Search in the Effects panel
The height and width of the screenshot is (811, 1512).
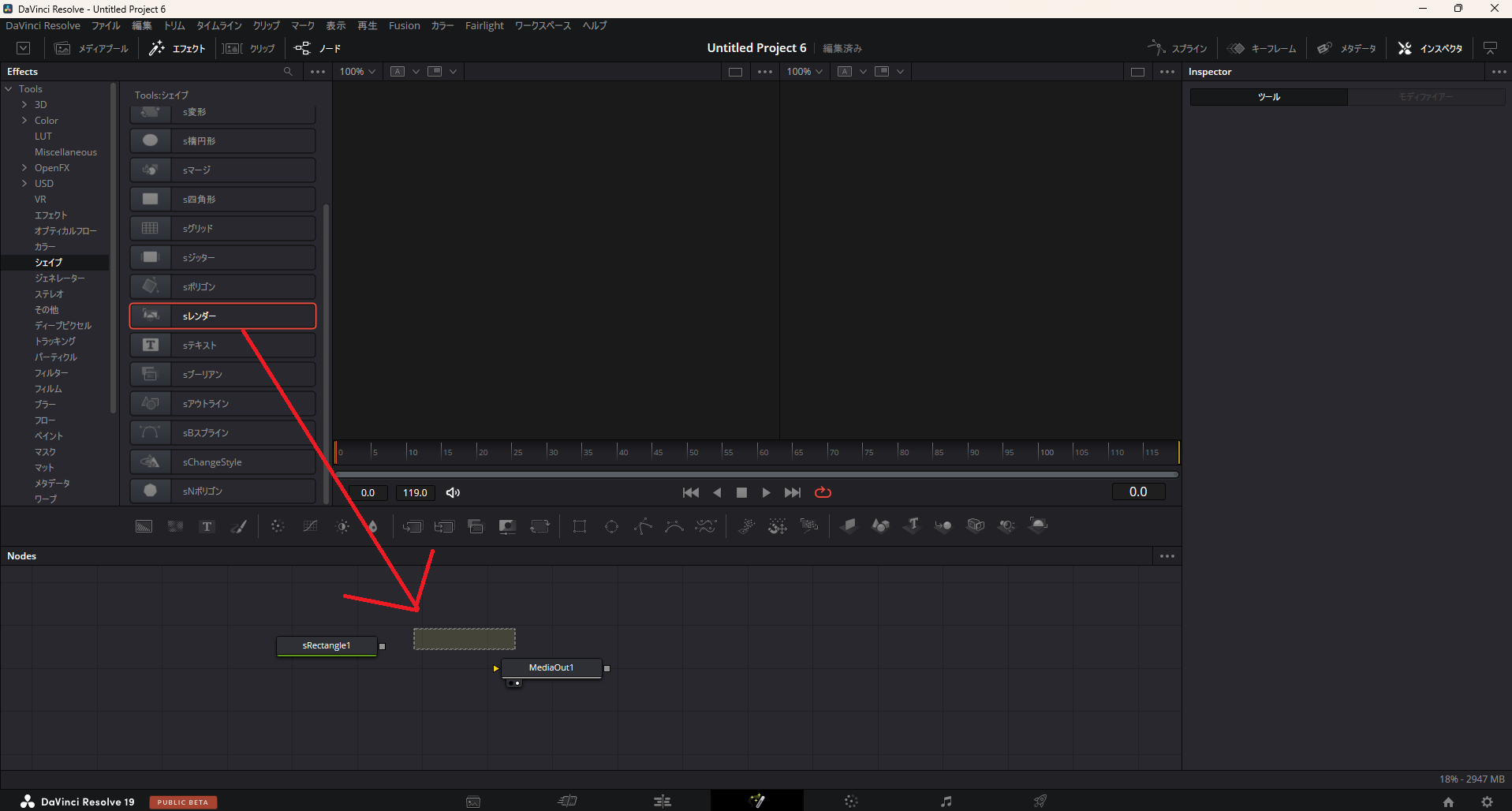tap(288, 72)
